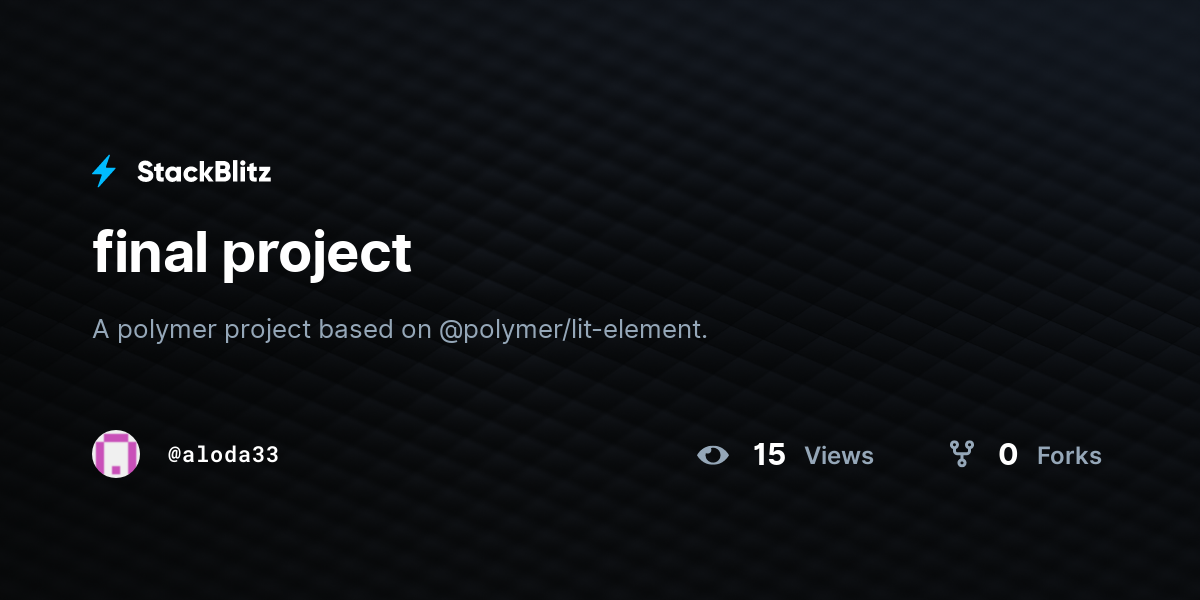This screenshot has height=600, width=1200.
Task: Click the fork icon beside 0 Forks
Action: point(962,455)
